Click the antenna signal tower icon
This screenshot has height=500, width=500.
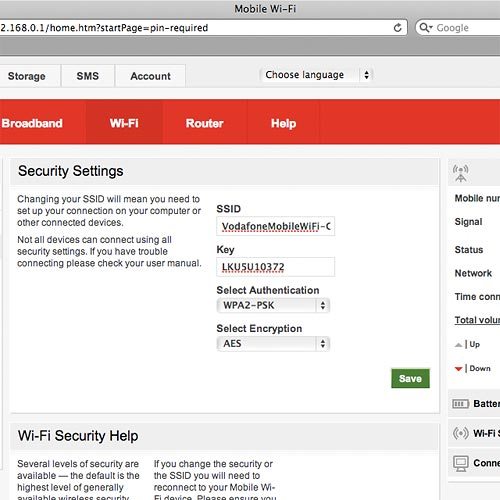(461, 173)
